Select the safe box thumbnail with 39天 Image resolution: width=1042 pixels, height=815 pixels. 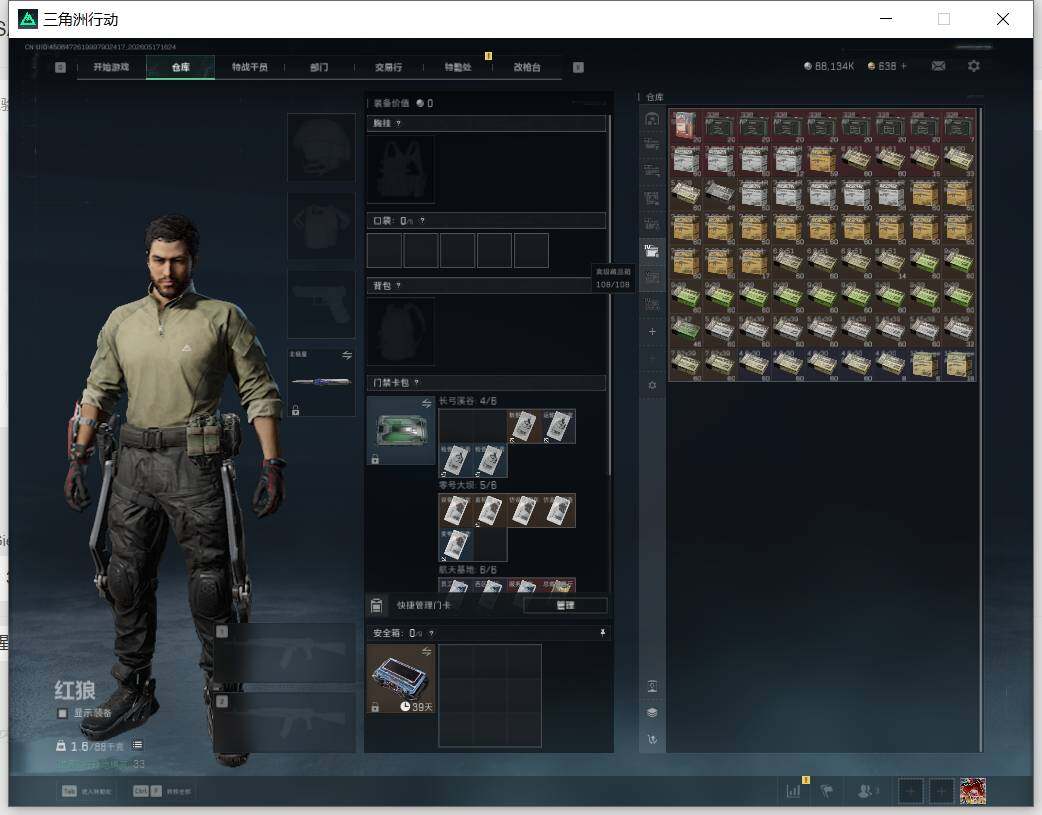click(x=401, y=679)
